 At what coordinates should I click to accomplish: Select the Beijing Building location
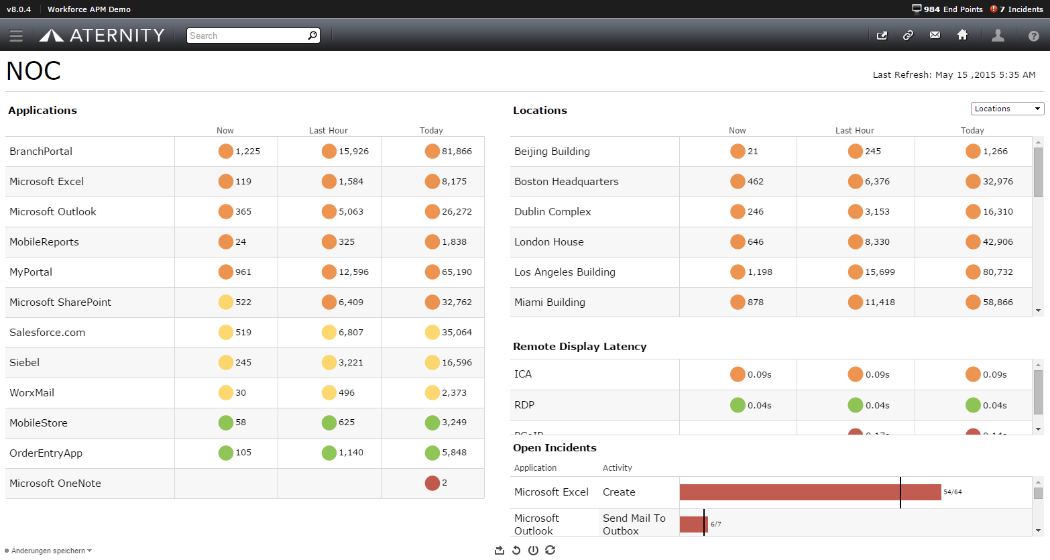point(552,151)
